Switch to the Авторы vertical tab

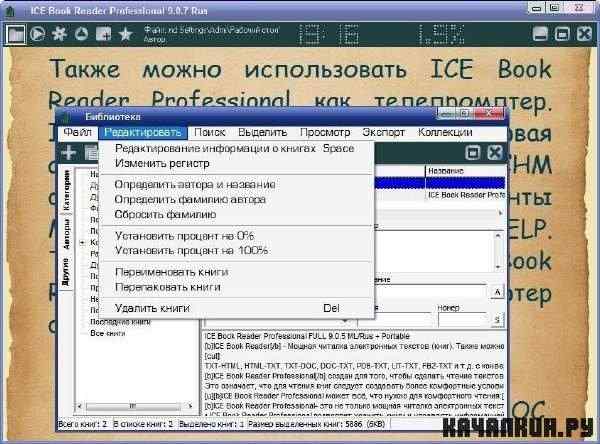66,235
